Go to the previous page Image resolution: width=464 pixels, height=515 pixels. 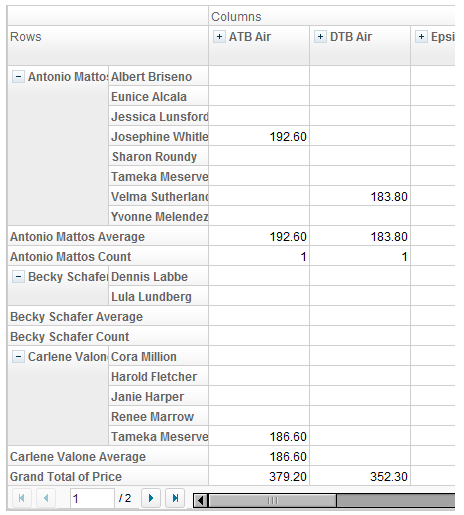coord(46,498)
